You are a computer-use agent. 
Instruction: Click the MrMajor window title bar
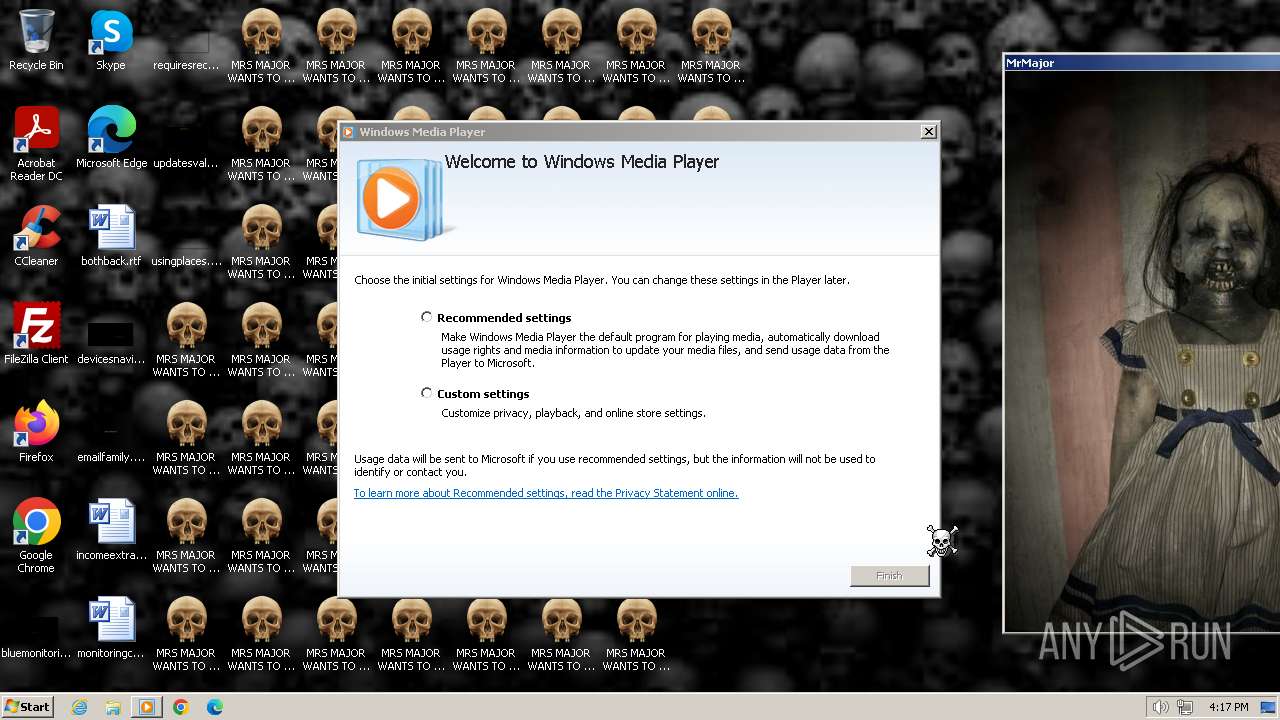pyautogui.click(x=1142, y=63)
